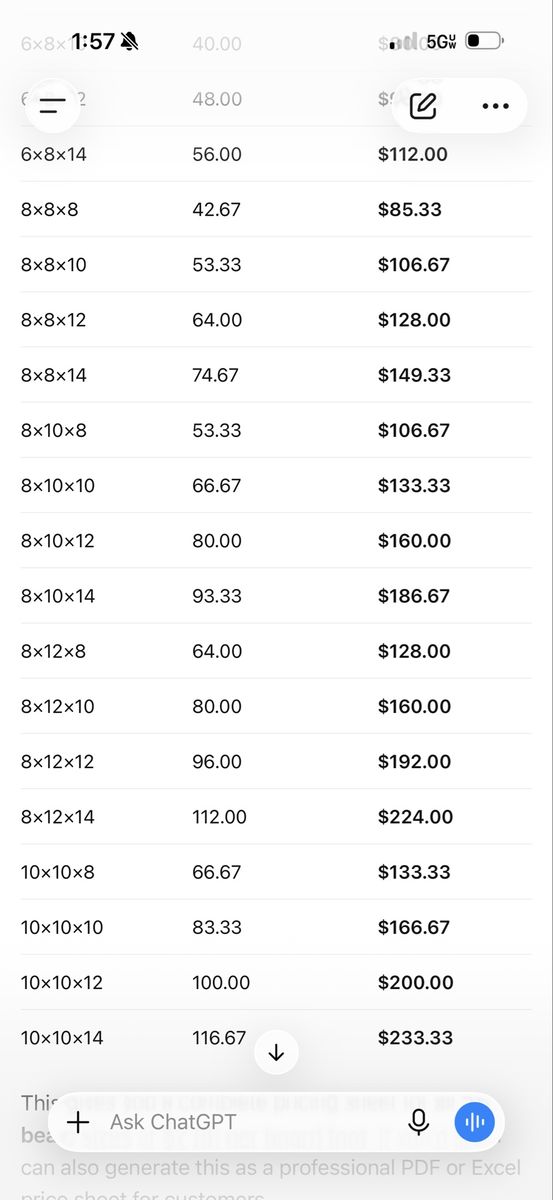Tap the battery indicator in status bar
This screenshot has height=1200, width=553.
484,41
